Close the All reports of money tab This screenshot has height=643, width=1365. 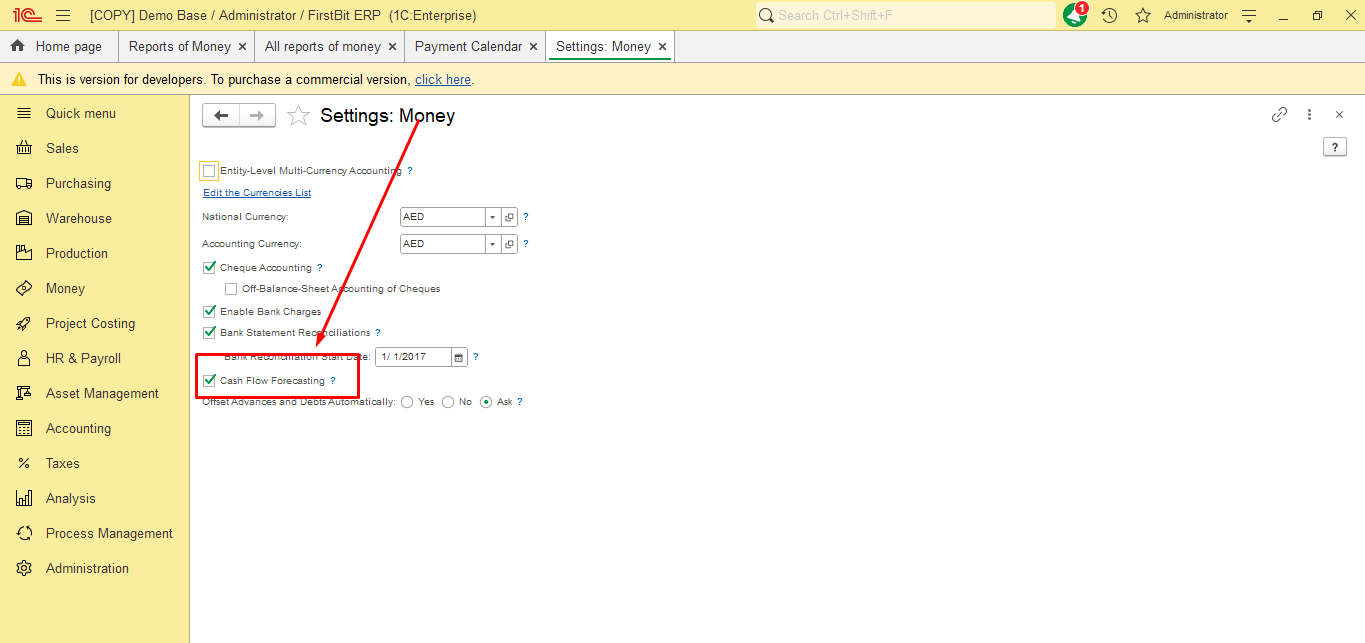(392, 47)
